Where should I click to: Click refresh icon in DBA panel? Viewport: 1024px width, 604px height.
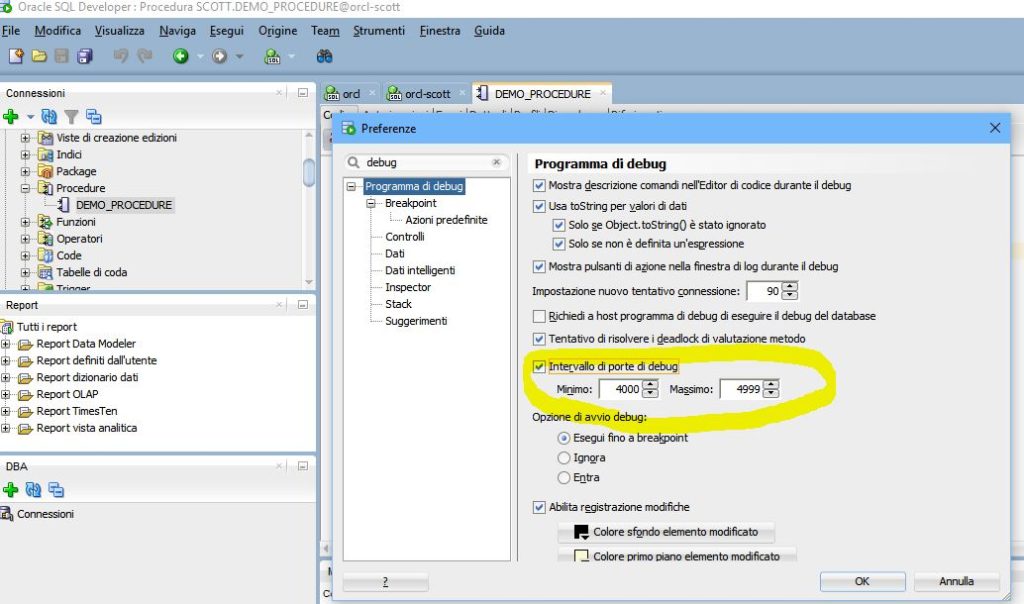click(x=33, y=489)
